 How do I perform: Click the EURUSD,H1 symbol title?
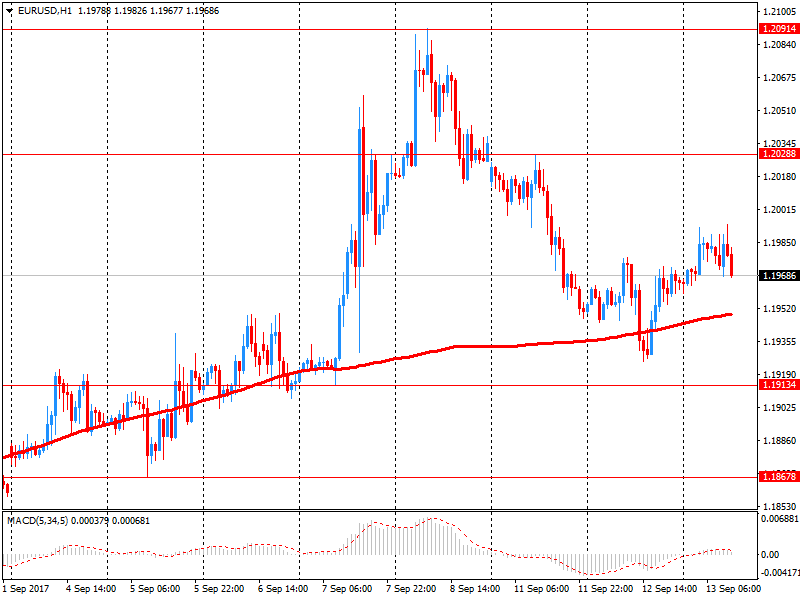(x=45, y=11)
